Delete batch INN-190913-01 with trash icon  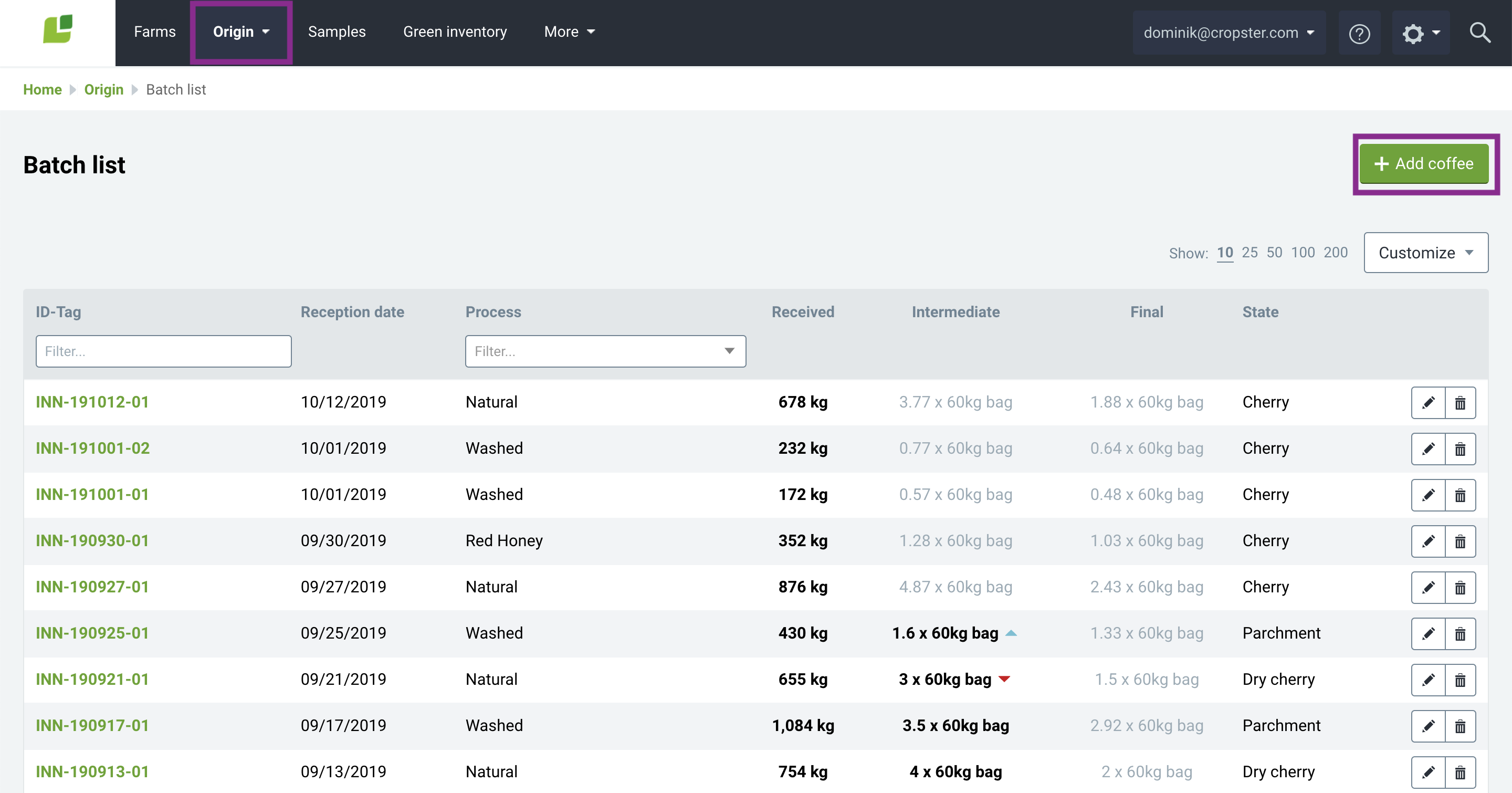pyautogui.click(x=1461, y=773)
